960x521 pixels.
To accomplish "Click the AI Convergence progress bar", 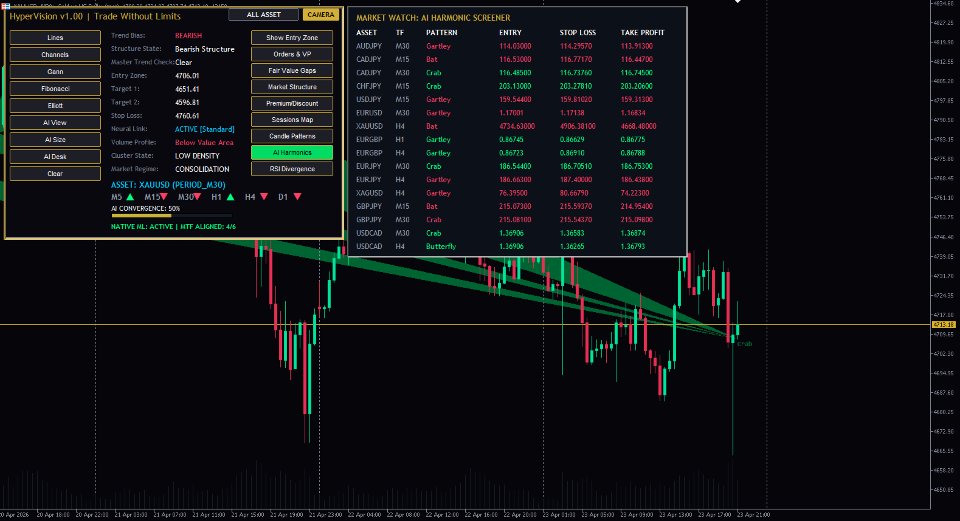I will 171,216.
